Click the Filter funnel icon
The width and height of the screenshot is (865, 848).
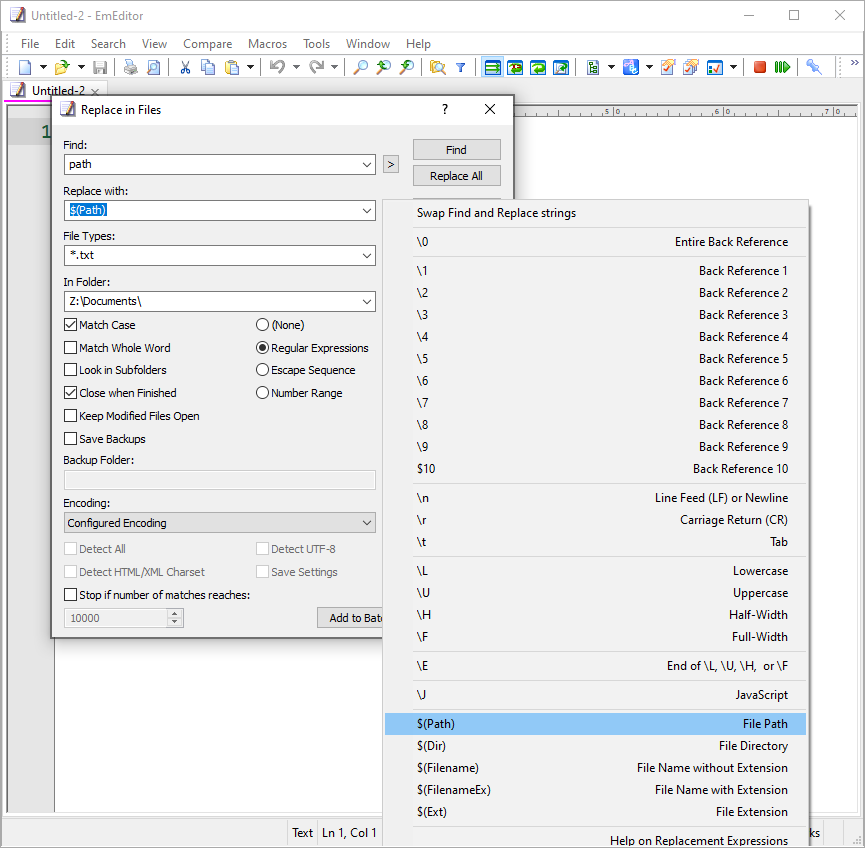(x=461, y=67)
